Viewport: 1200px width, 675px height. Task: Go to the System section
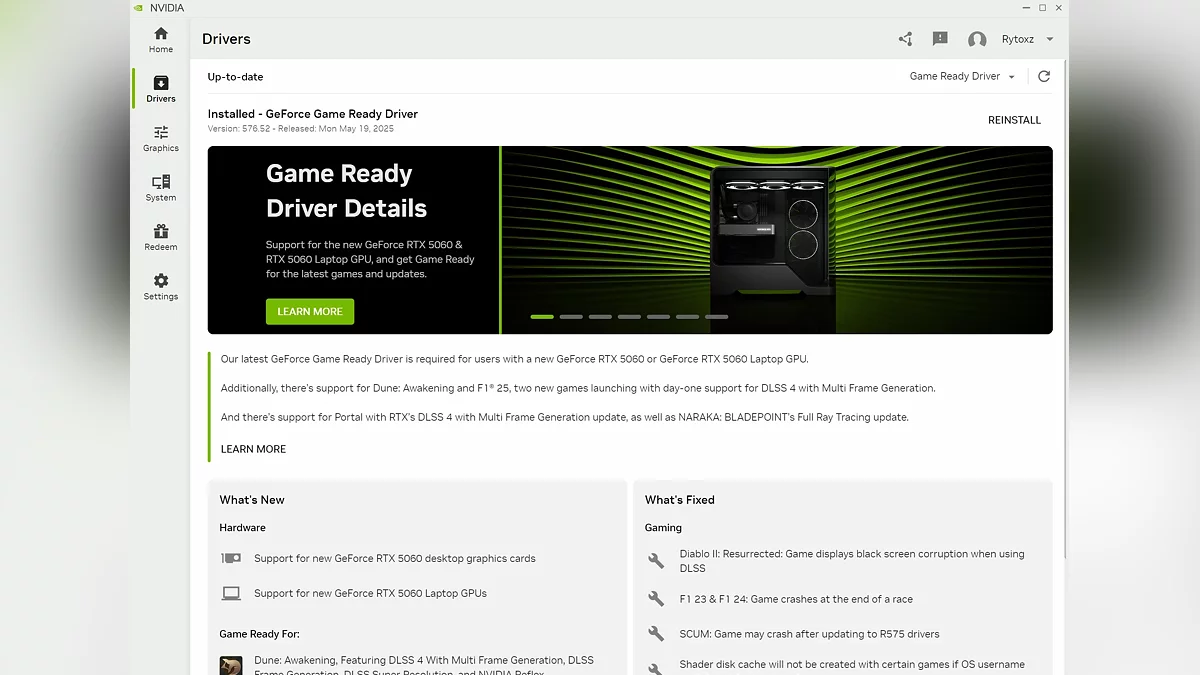(x=161, y=187)
